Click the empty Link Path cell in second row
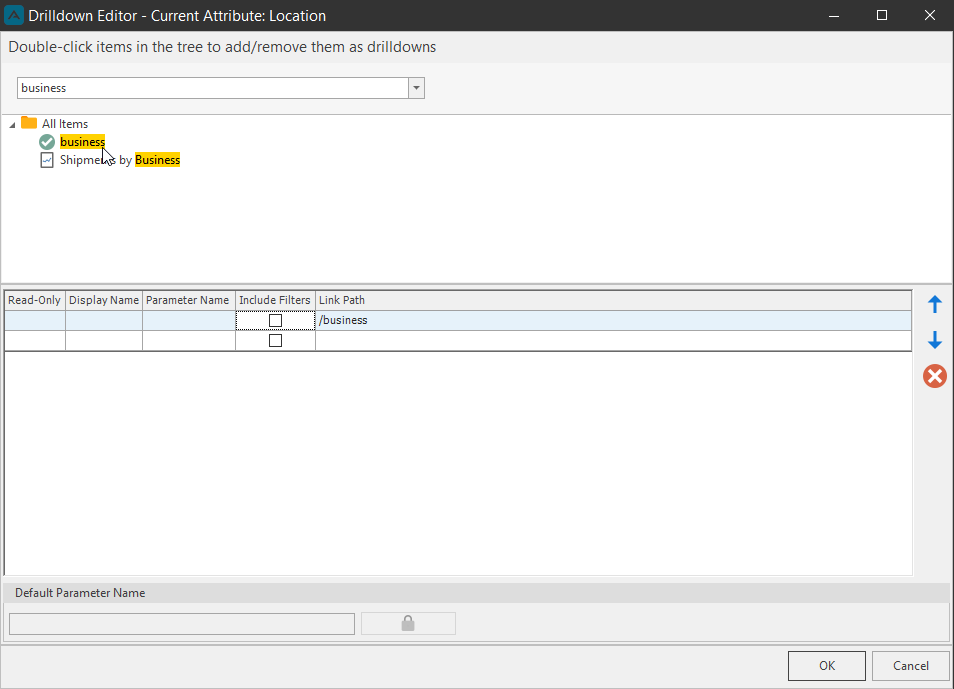This screenshot has height=689, width=954. 613,340
